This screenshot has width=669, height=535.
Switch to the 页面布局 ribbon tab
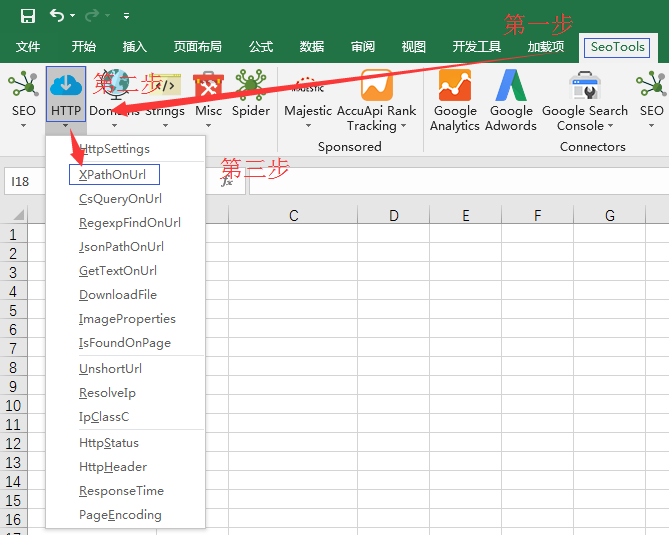click(198, 47)
